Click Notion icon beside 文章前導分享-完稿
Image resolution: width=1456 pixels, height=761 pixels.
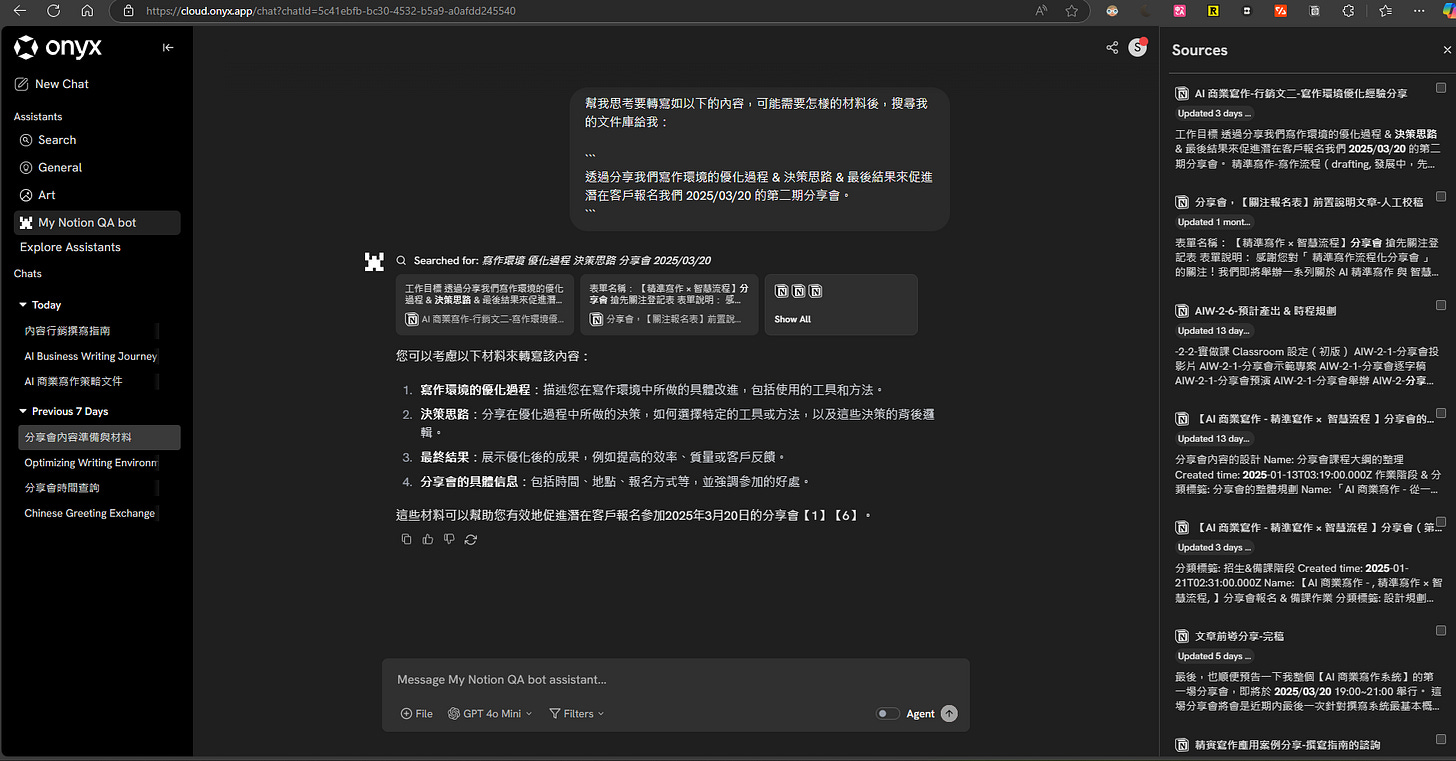(x=1182, y=636)
